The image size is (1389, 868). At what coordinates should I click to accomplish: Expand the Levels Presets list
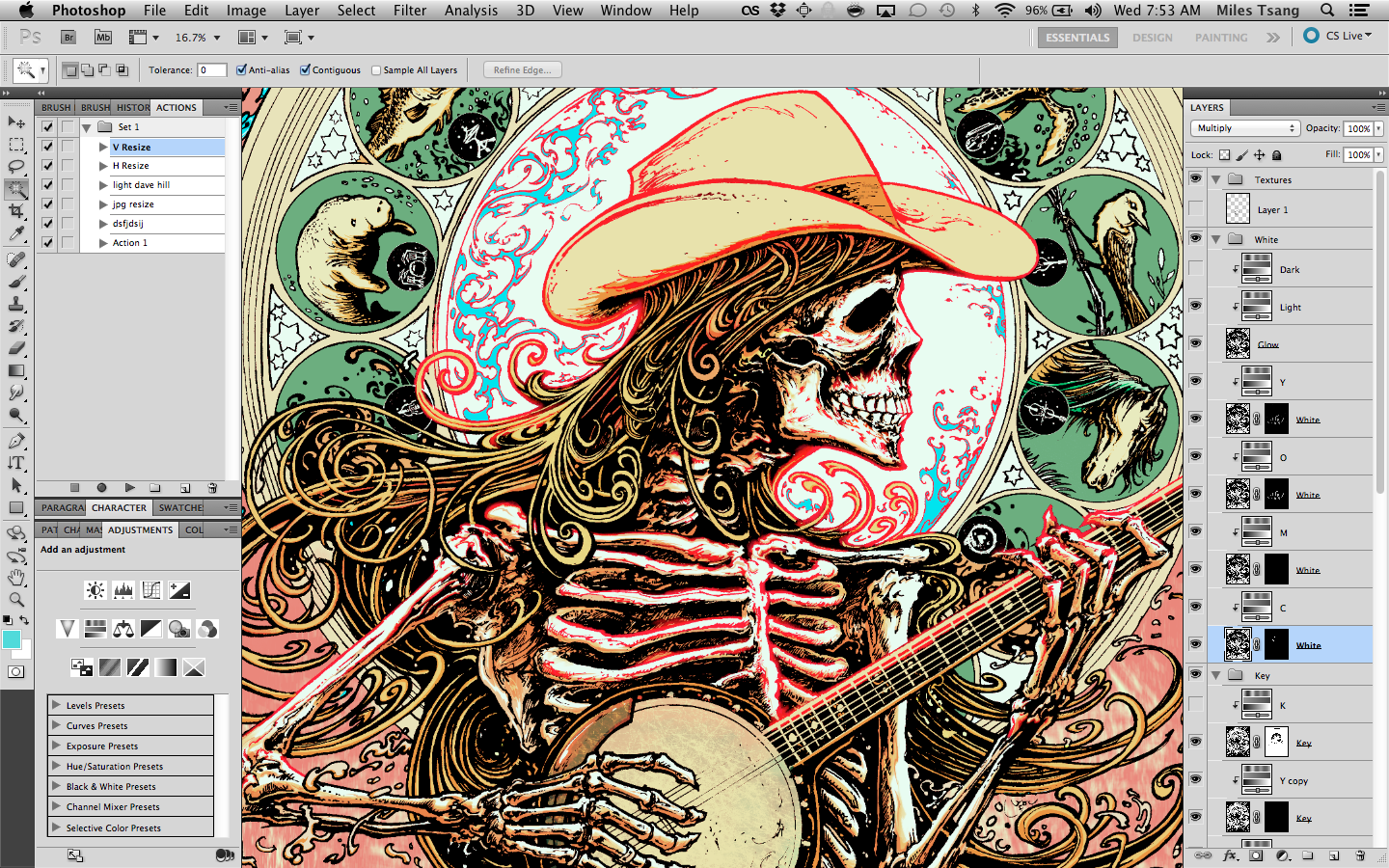56,705
